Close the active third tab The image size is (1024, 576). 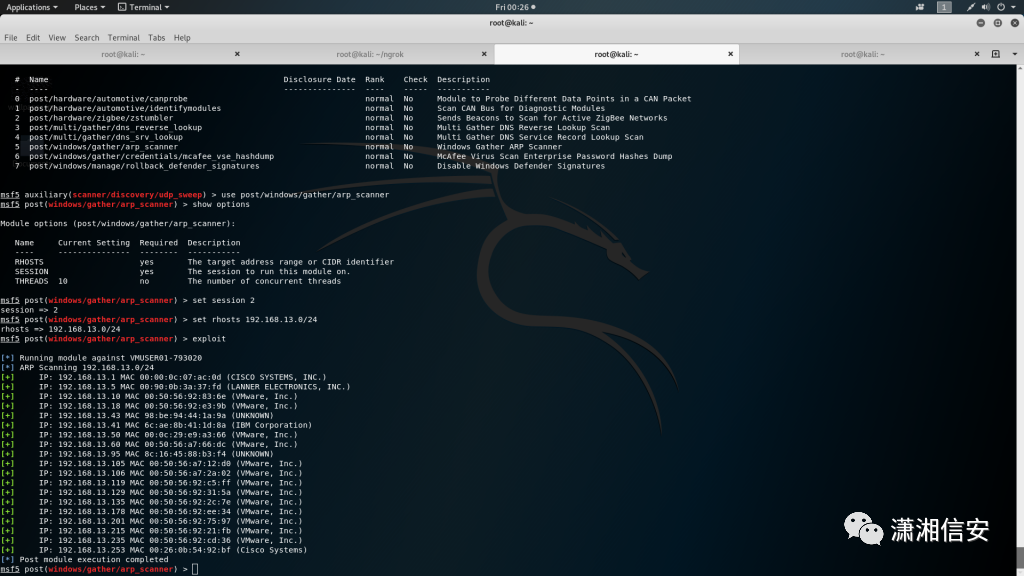(730, 54)
